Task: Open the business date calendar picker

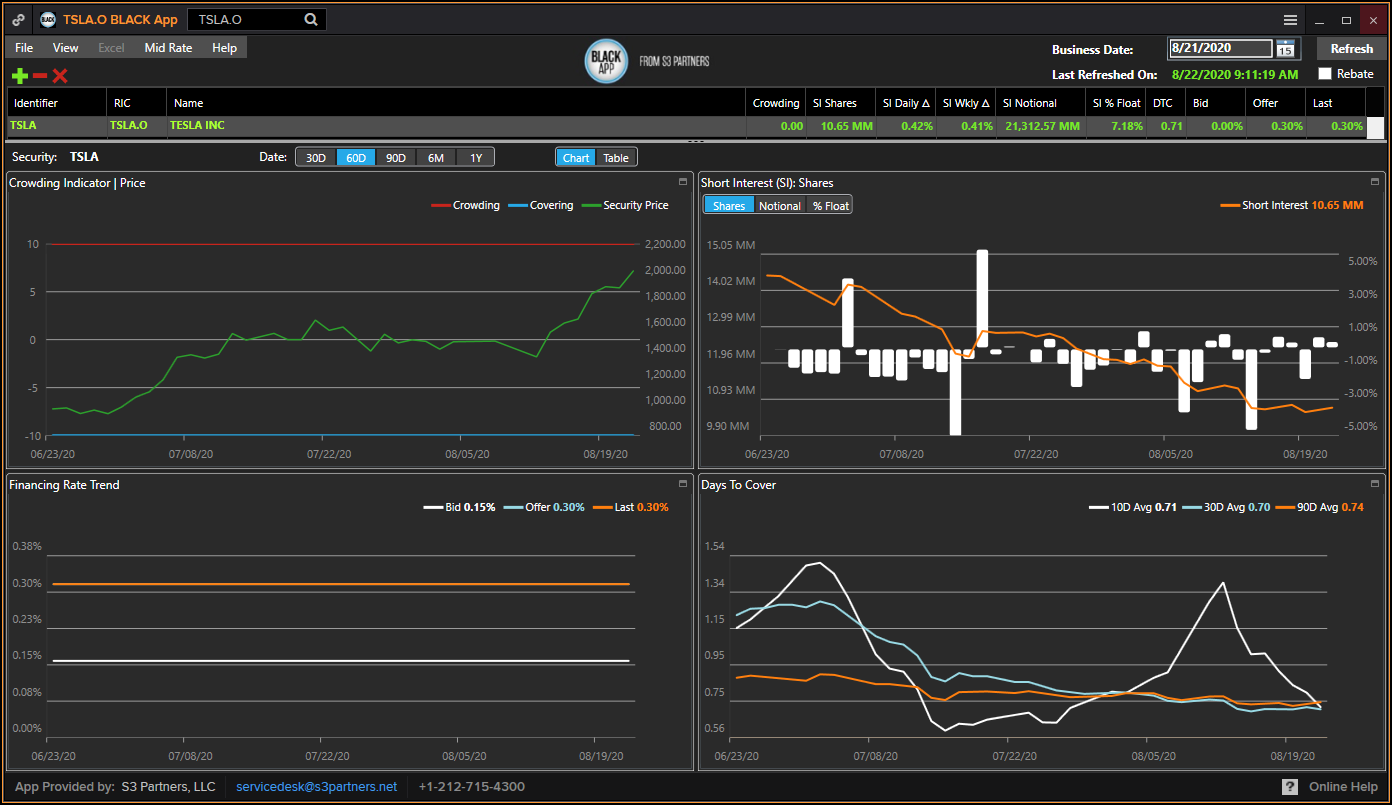Action: pyautogui.click(x=1285, y=49)
